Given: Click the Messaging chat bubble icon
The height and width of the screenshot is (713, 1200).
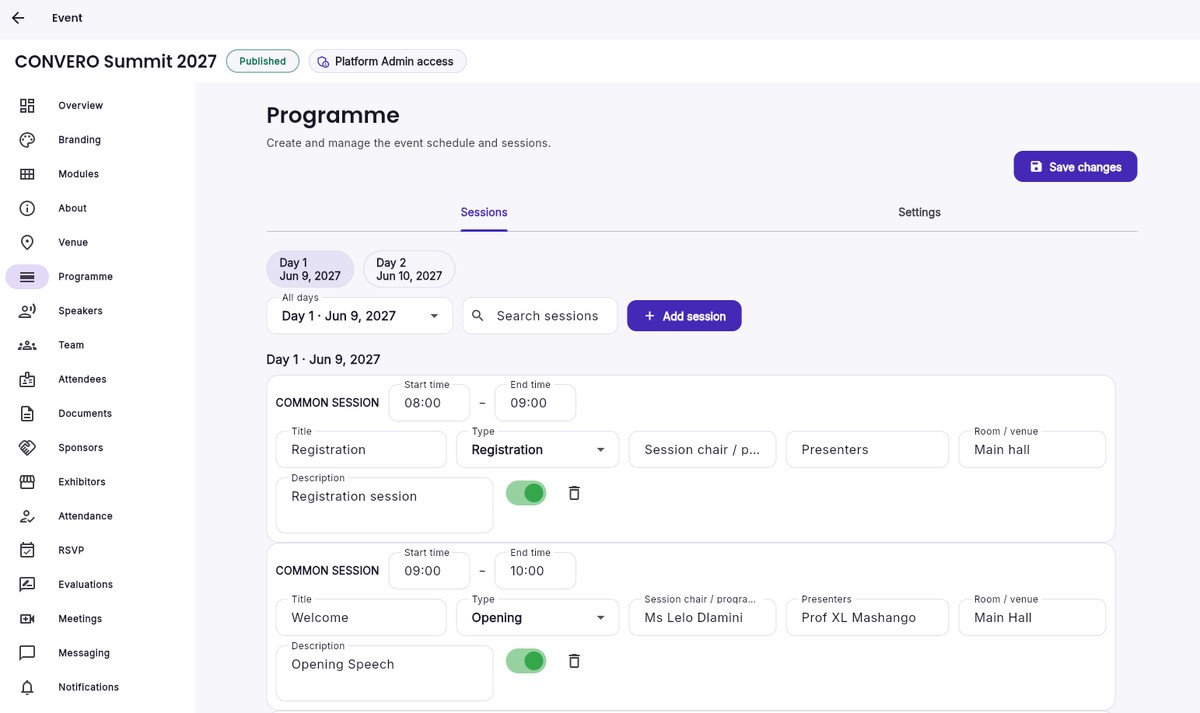Looking at the screenshot, I should click(x=27, y=653).
